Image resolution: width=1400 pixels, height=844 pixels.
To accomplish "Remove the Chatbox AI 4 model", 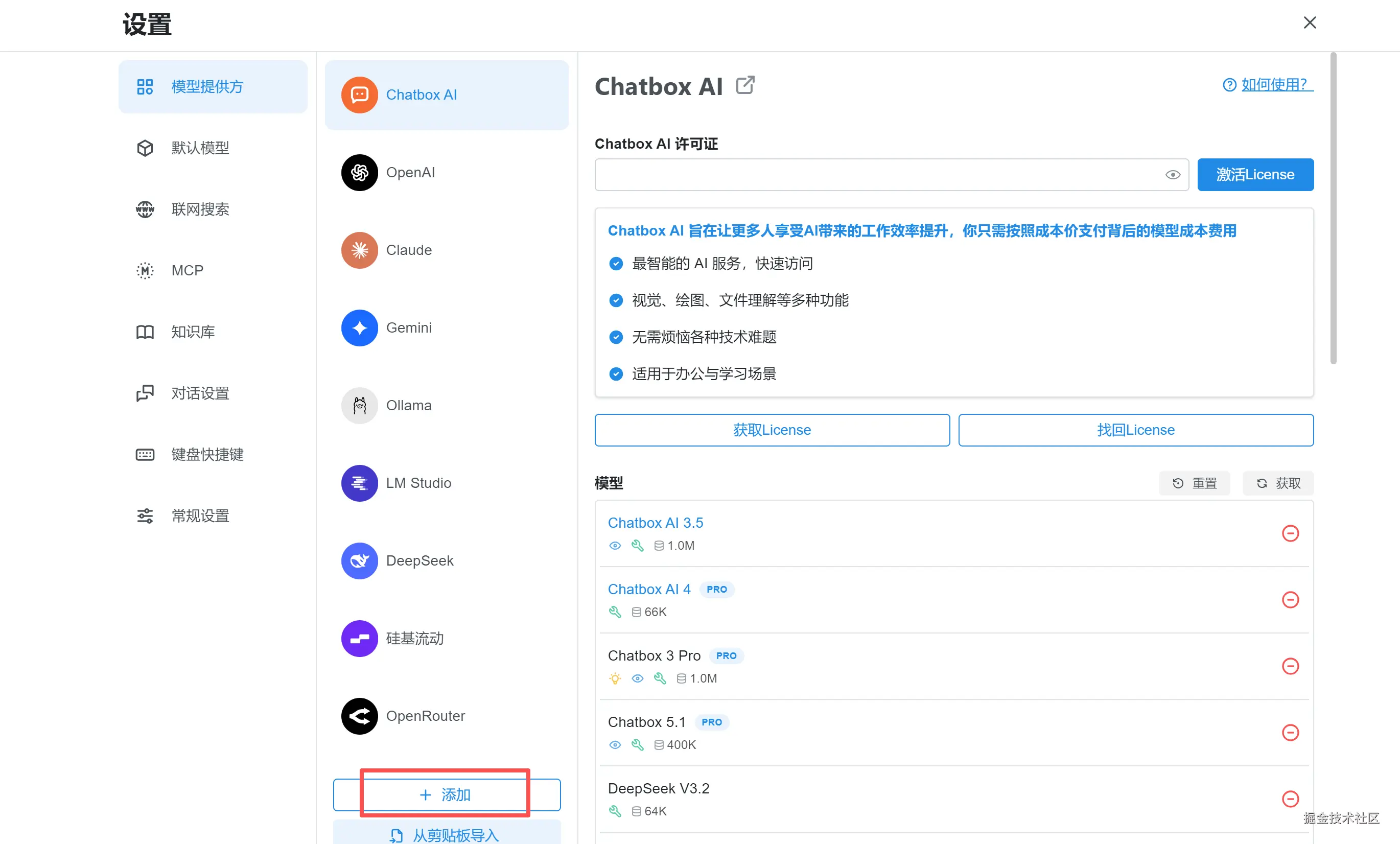I will pyautogui.click(x=1290, y=600).
